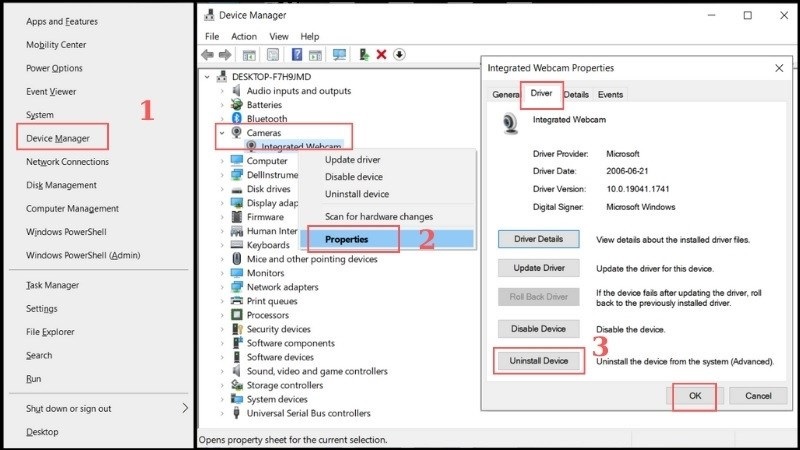This screenshot has width=800, height=450.
Task: Choose Properties from the context menu
Action: tap(346, 239)
